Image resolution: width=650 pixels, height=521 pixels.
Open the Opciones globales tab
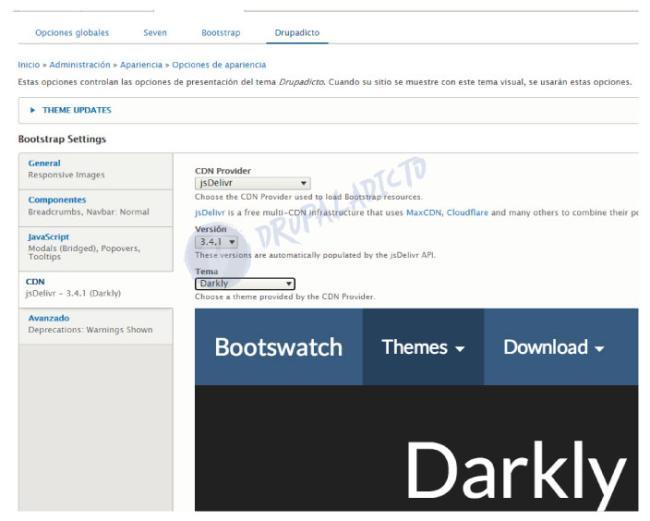72,33
